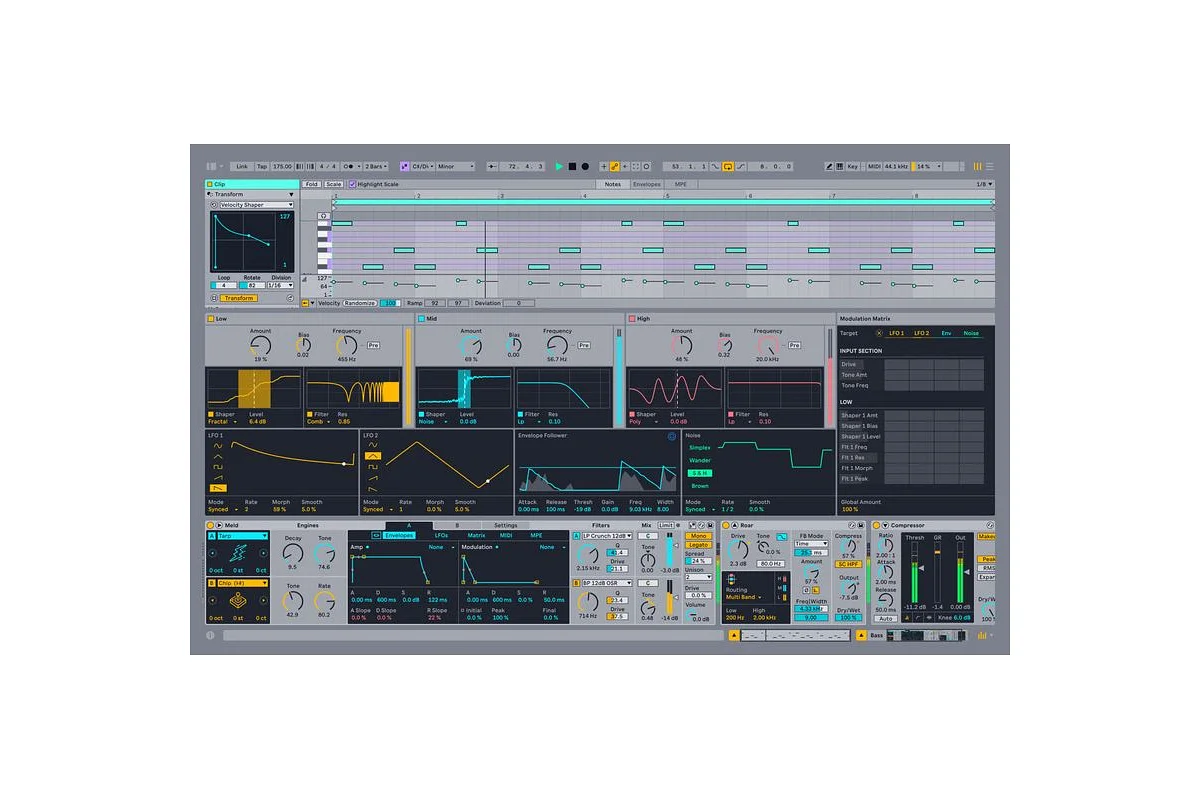Image resolution: width=1200 pixels, height=800 pixels.
Task: Start playback with the green Play button
Action: (560, 166)
